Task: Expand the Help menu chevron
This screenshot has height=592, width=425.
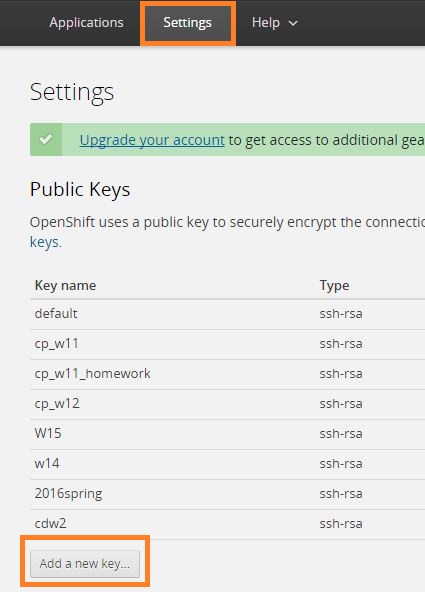Action: (293, 23)
